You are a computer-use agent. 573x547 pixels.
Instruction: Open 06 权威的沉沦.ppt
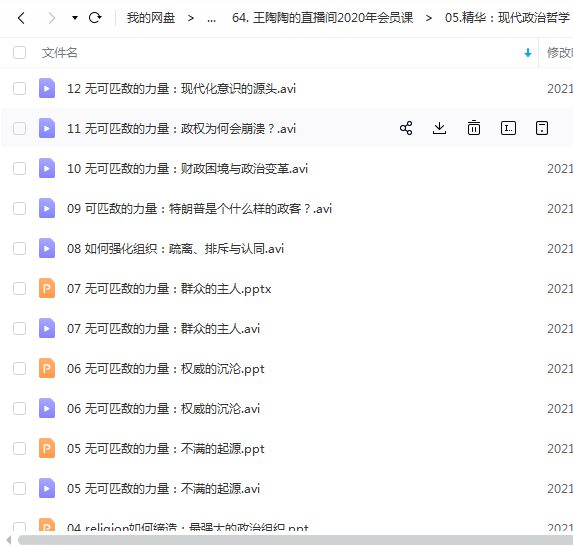(x=166, y=369)
